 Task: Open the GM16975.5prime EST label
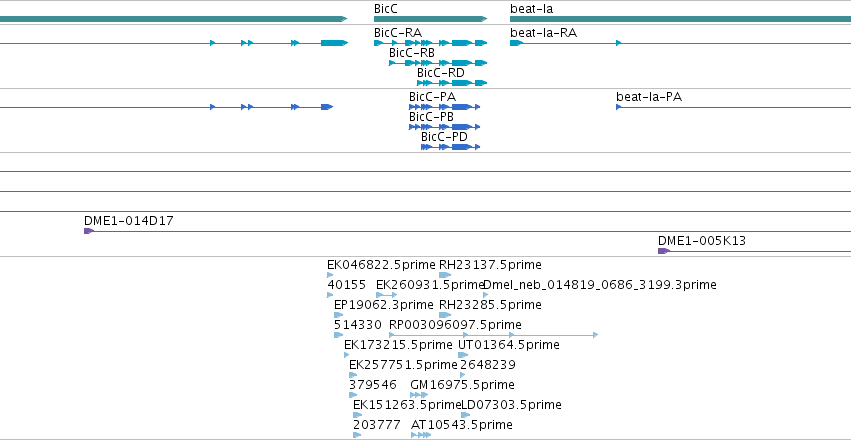[x=462, y=385]
